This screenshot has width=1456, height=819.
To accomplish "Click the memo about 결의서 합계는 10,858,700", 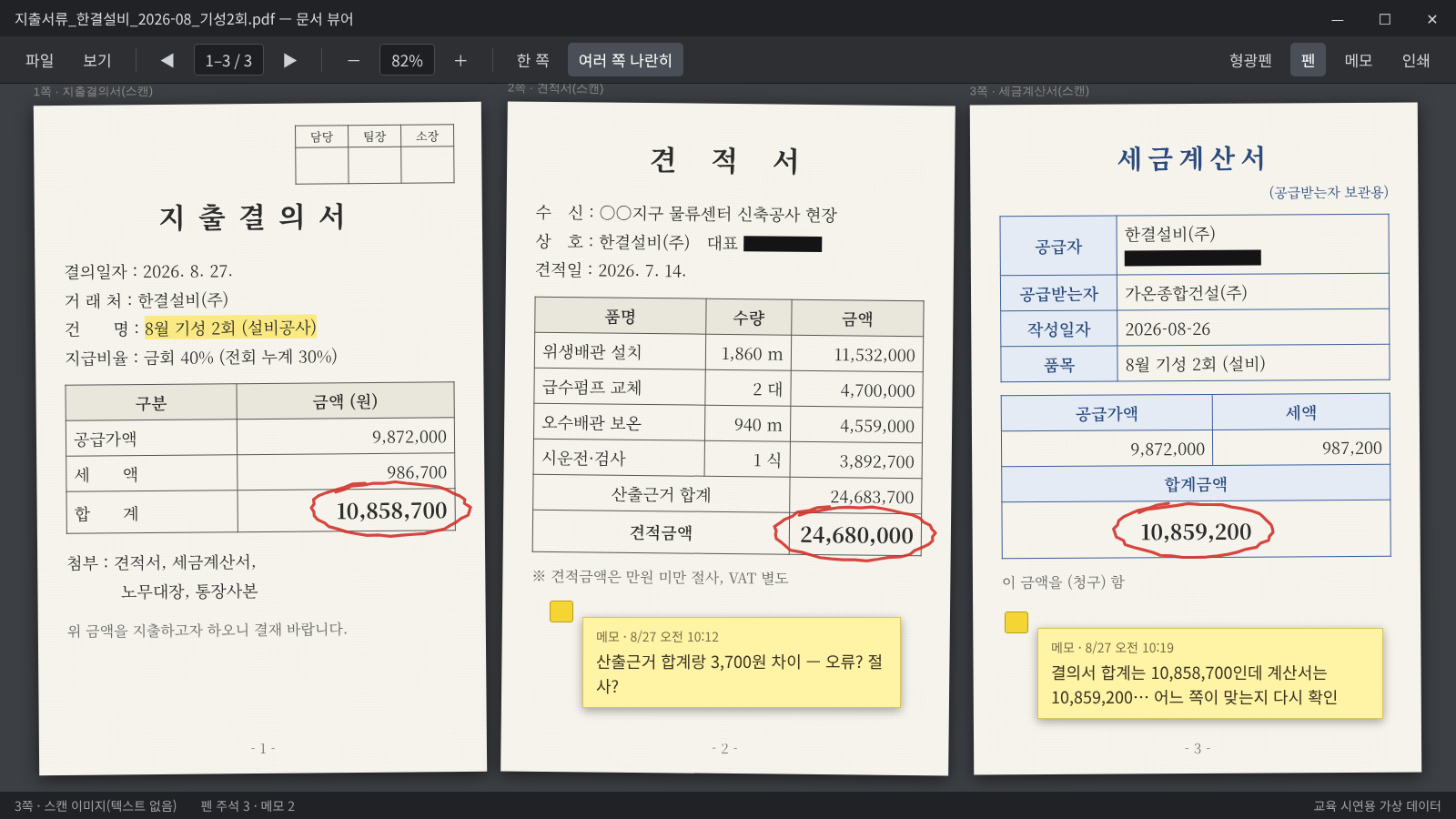I will click(x=1209, y=673).
